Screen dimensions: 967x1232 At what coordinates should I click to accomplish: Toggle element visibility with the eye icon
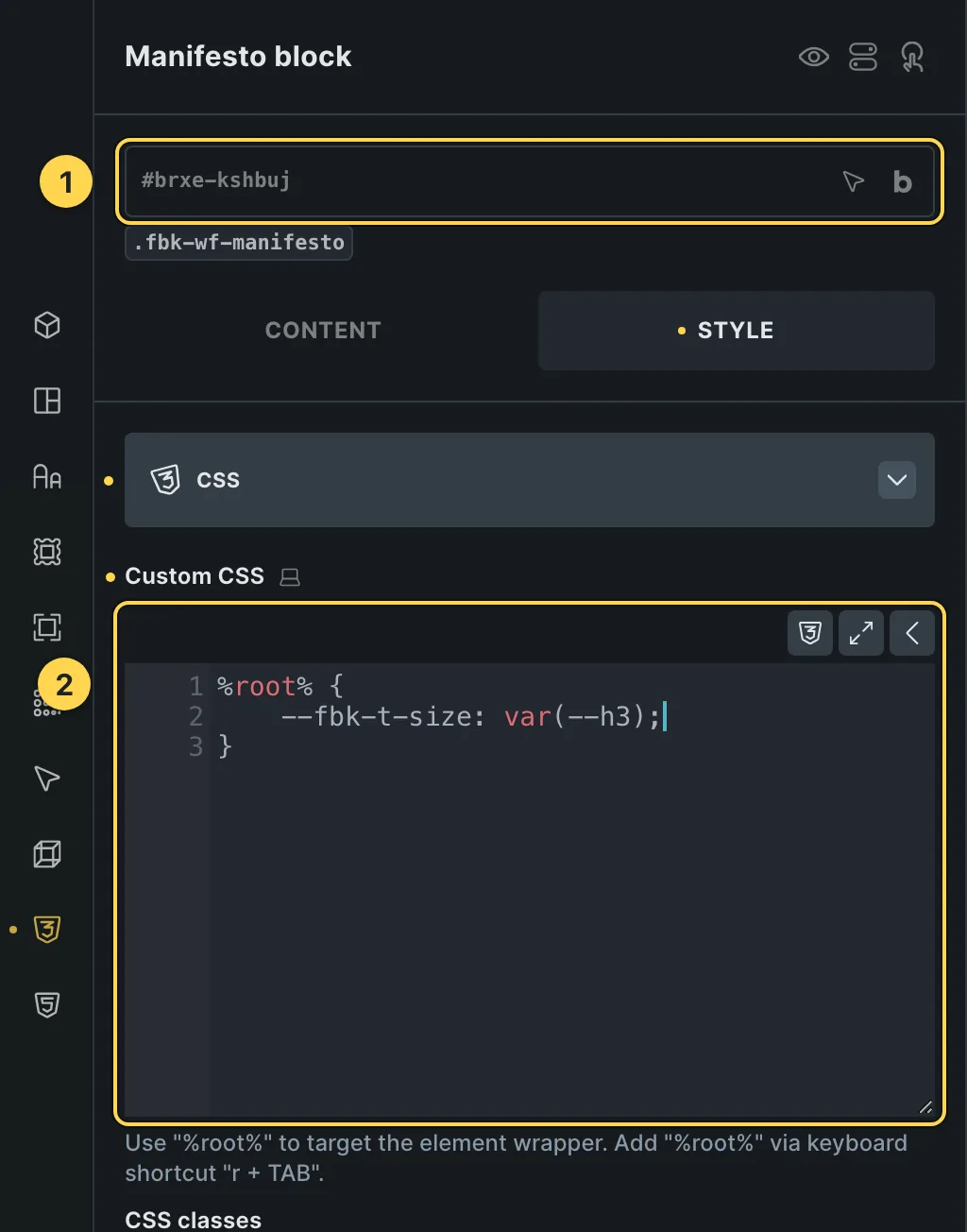point(813,58)
